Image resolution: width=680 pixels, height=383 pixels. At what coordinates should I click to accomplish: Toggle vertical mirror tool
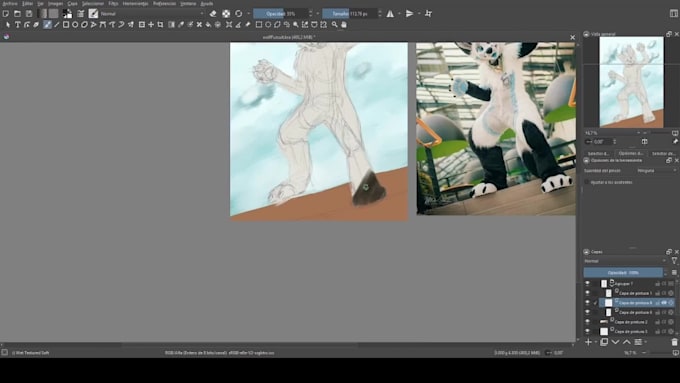[409, 14]
